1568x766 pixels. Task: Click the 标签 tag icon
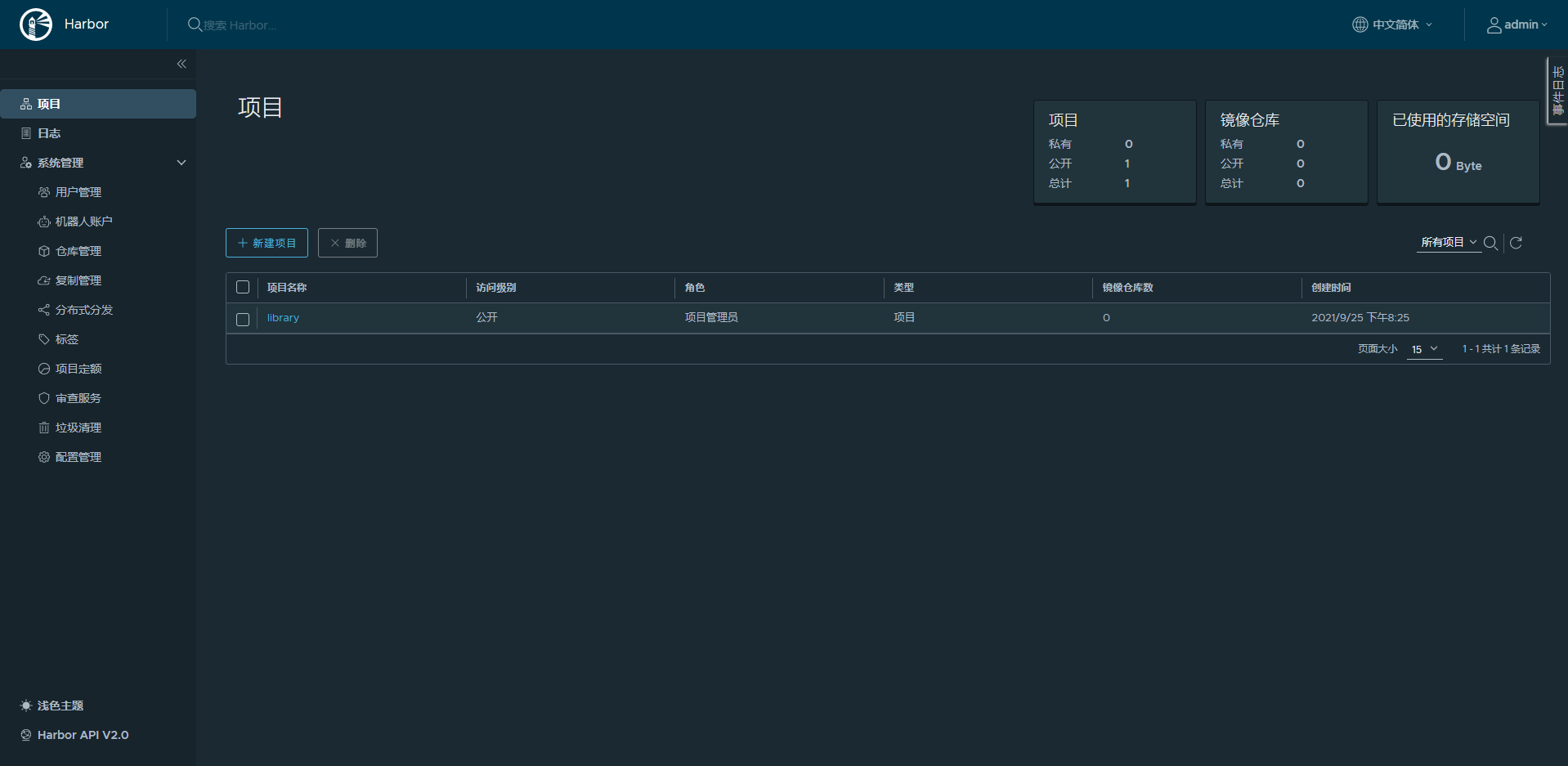click(x=44, y=339)
